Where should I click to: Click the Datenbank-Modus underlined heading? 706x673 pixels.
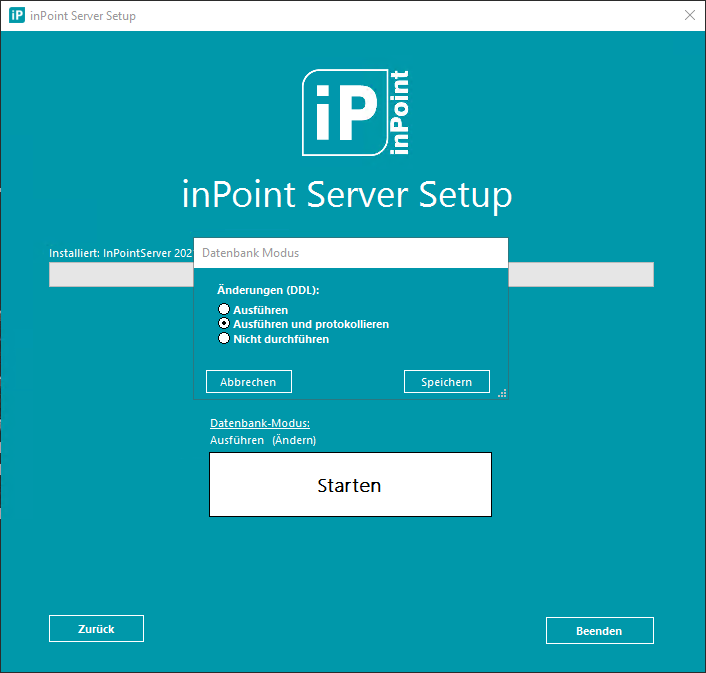pos(260,423)
